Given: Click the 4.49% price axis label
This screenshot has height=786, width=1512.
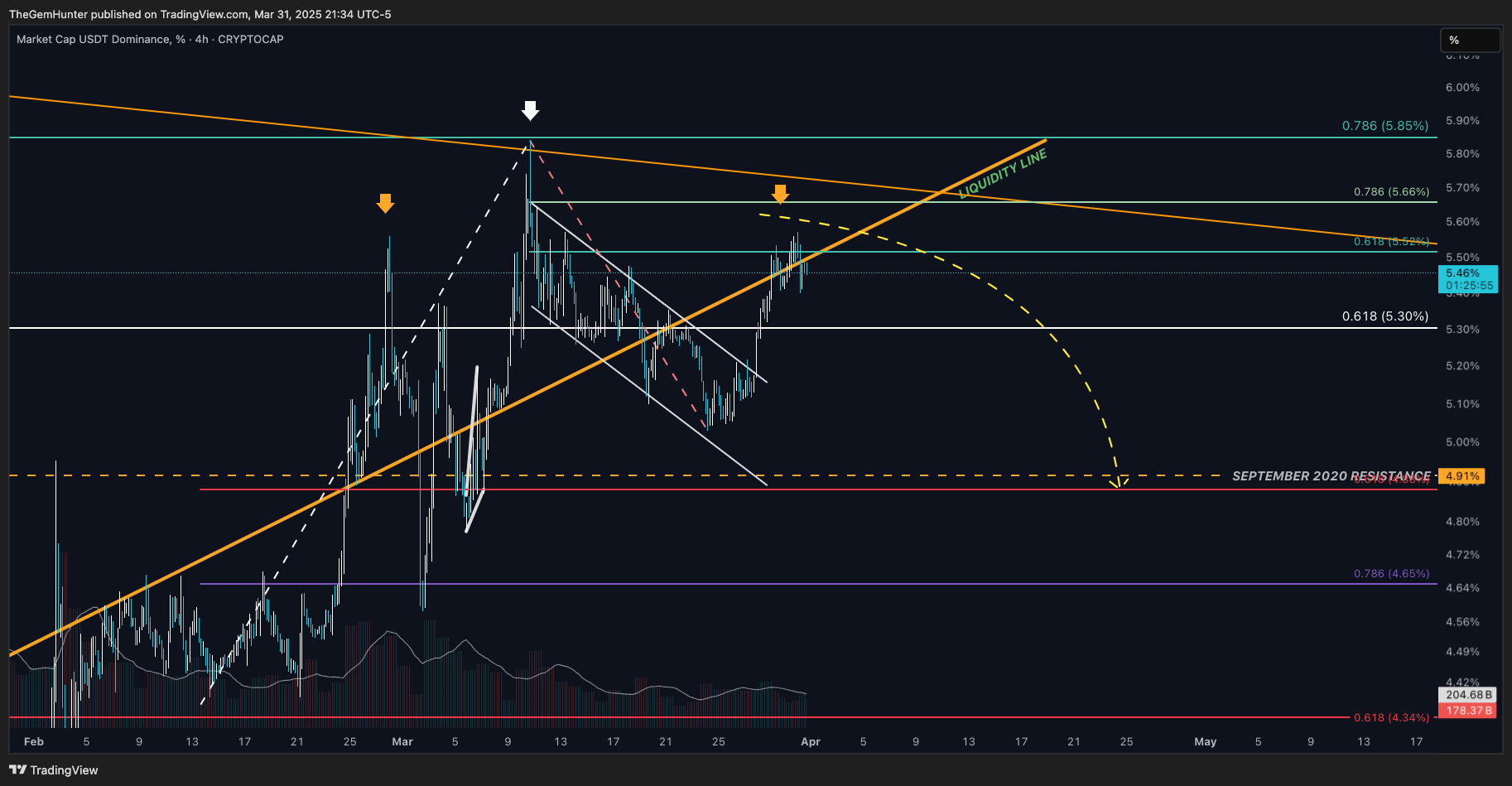Looking at the screenshot, I should [x=1462, y=651].
